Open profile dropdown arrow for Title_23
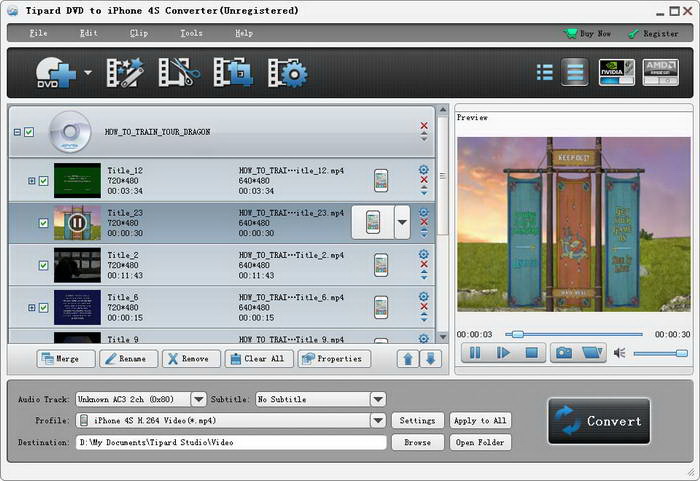700x481 pixels. pos(402,222)
